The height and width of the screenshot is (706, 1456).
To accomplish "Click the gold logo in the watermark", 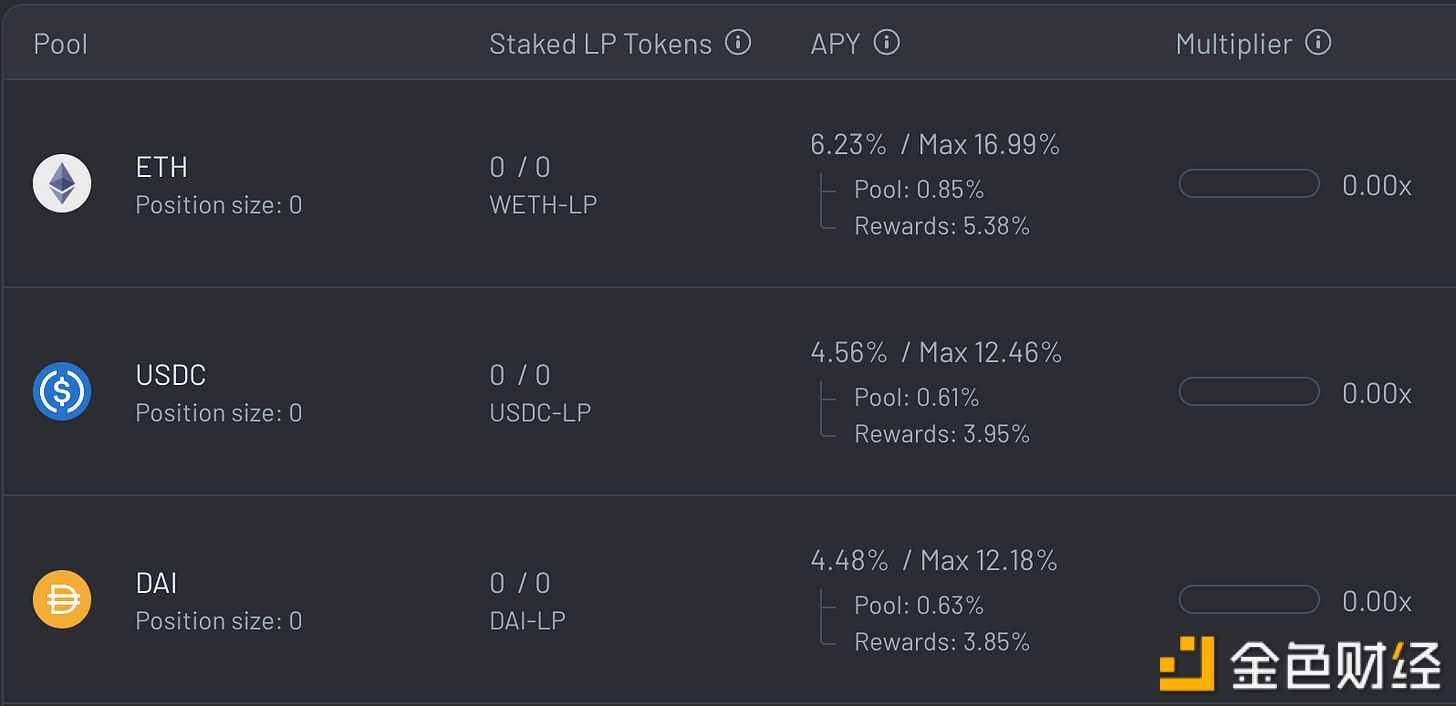I will pyautogui.click(x=1186, y=663).
